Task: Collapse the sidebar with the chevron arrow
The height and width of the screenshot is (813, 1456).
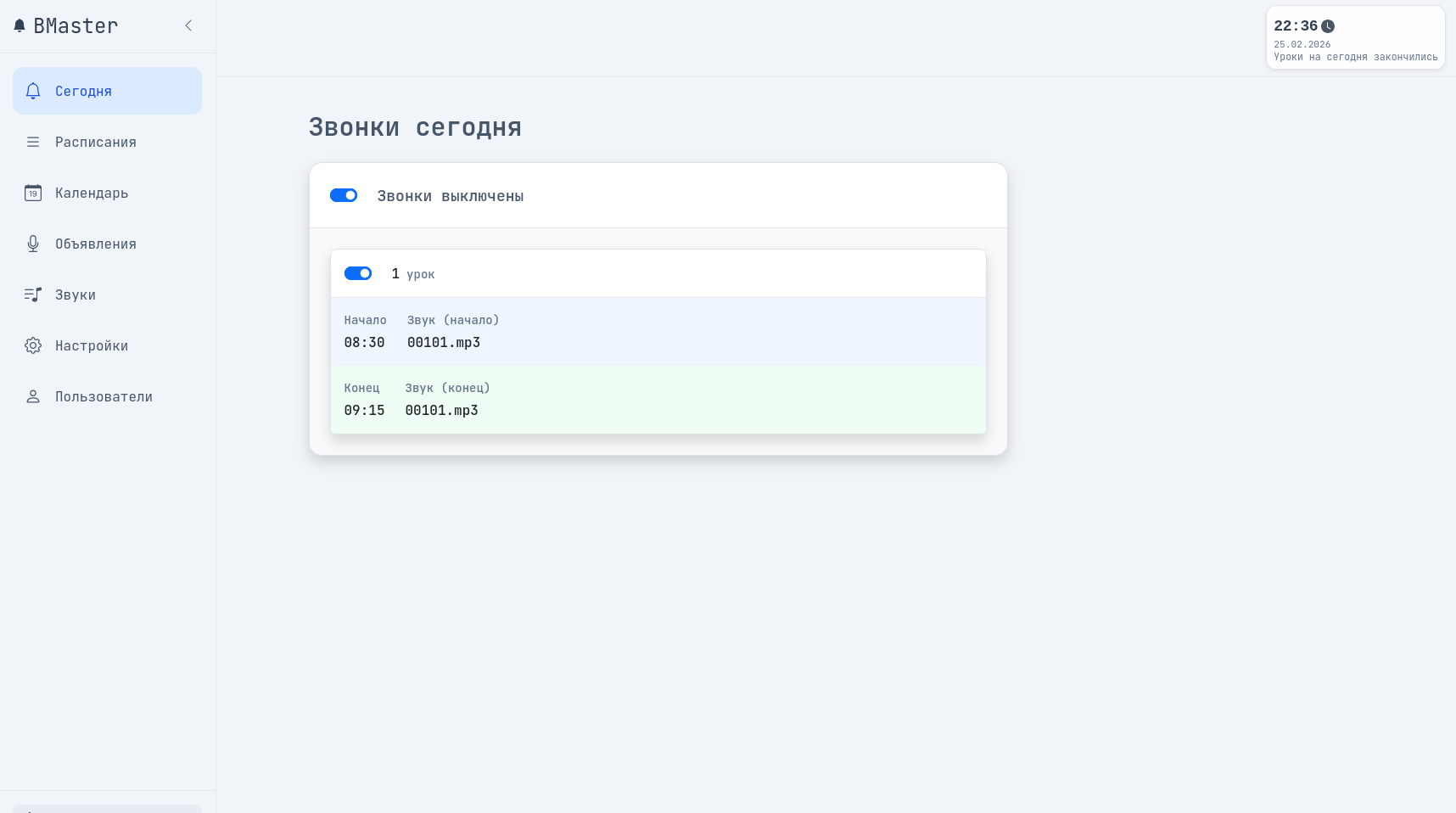Action: point(188,25)
